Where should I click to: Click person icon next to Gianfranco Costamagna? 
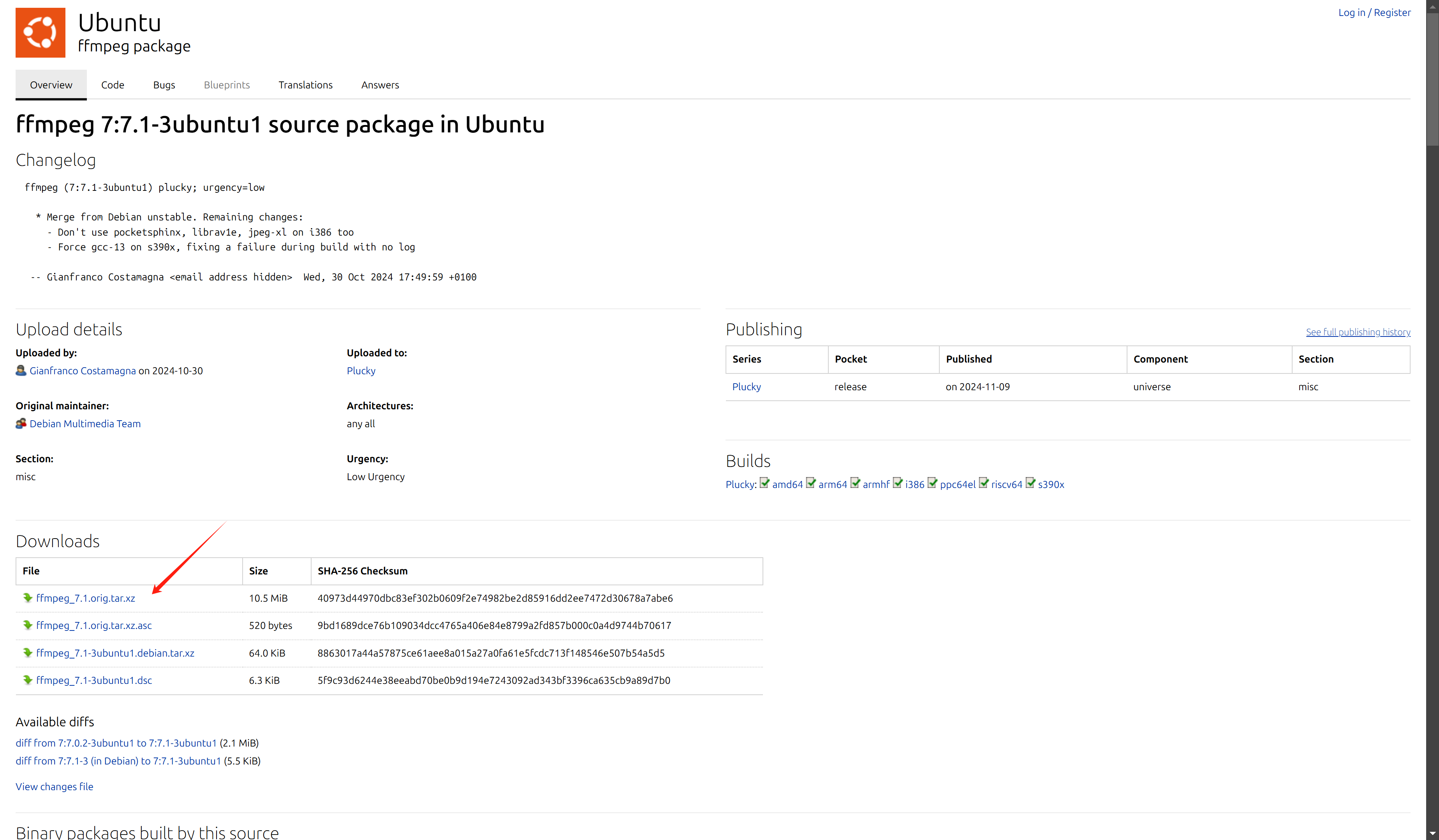click(21, 371)
